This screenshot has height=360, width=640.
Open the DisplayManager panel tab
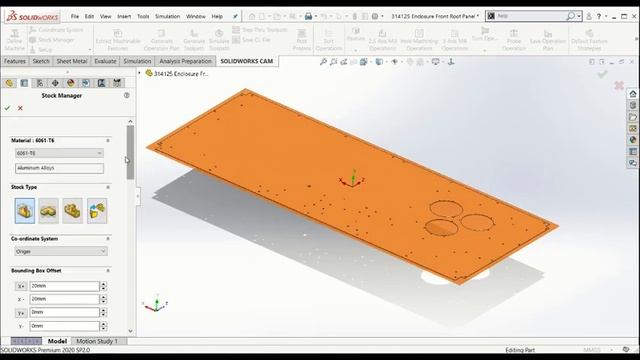pyautogui.click(x=71, y=83)
